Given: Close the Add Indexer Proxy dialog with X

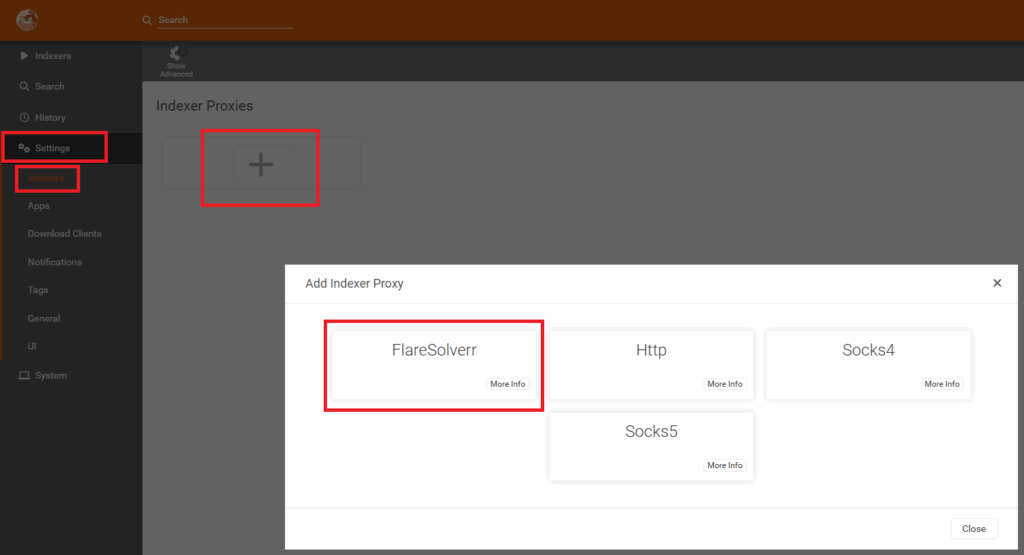Looking at the screenshot, I should (x=997, y=283).
